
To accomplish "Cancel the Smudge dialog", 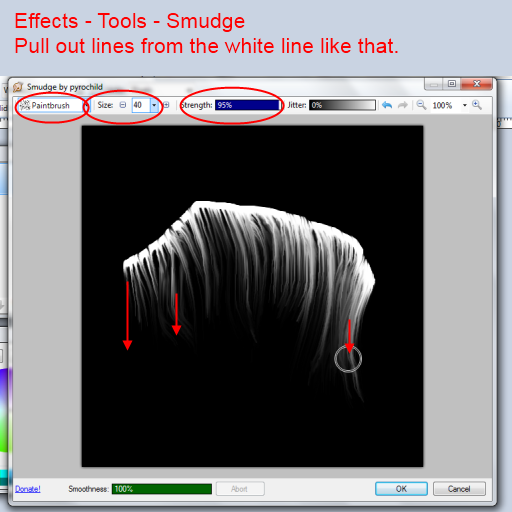I will [x=459, y=489].
